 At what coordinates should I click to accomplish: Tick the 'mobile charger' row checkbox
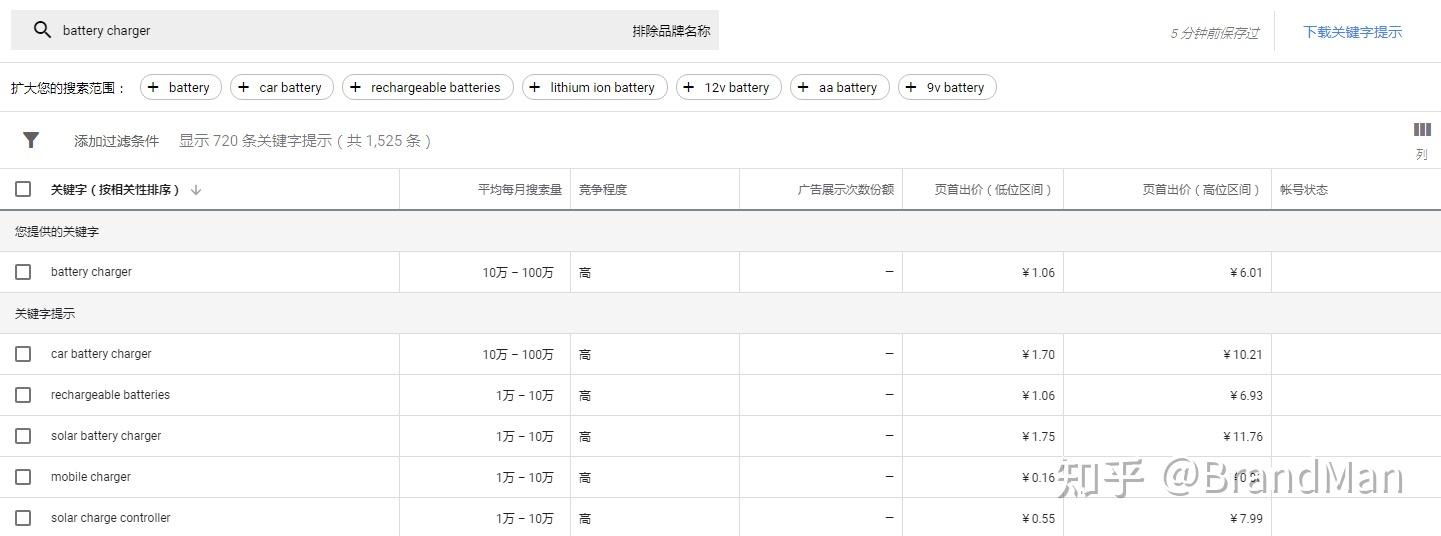[x=23, y=477]
